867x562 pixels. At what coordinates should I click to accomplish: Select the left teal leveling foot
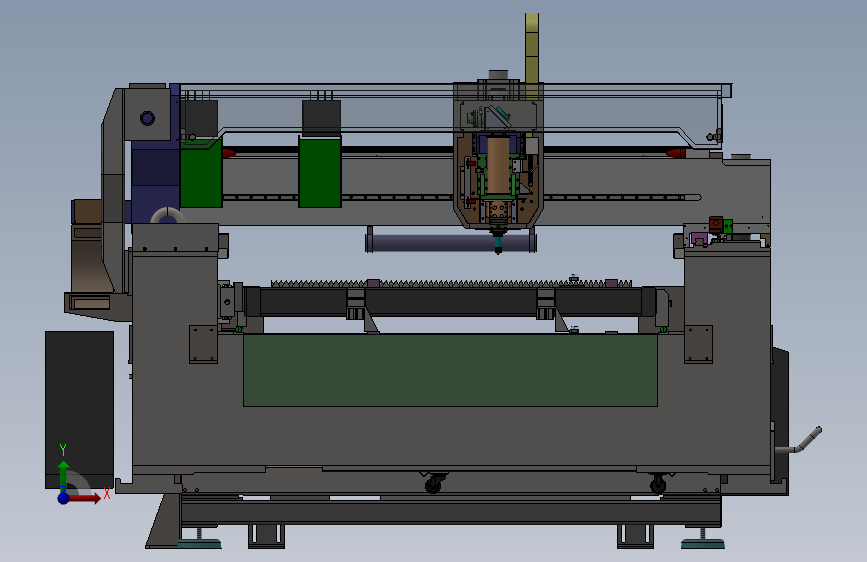coord(200,542)
